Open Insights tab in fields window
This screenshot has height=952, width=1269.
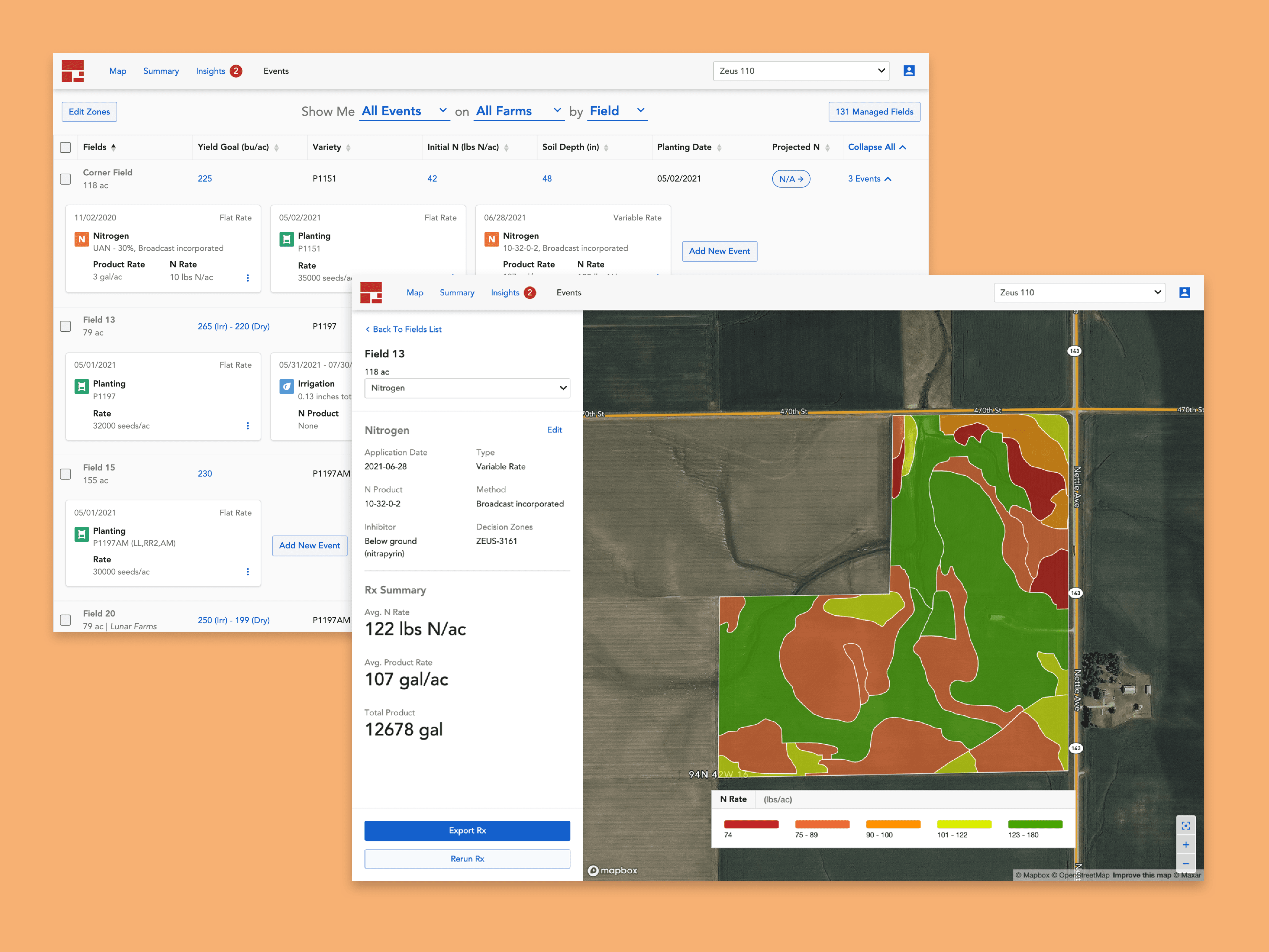coord(211,71)
